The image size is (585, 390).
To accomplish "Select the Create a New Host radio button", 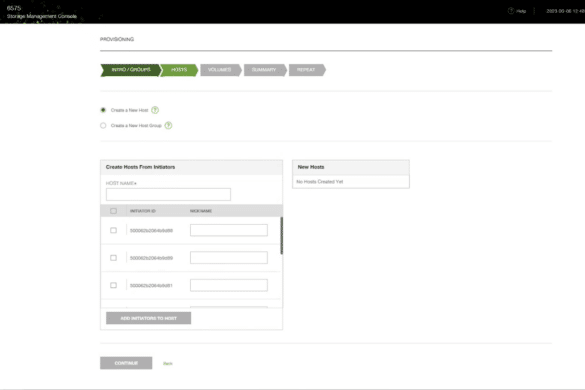I will (x=103, y=110).
